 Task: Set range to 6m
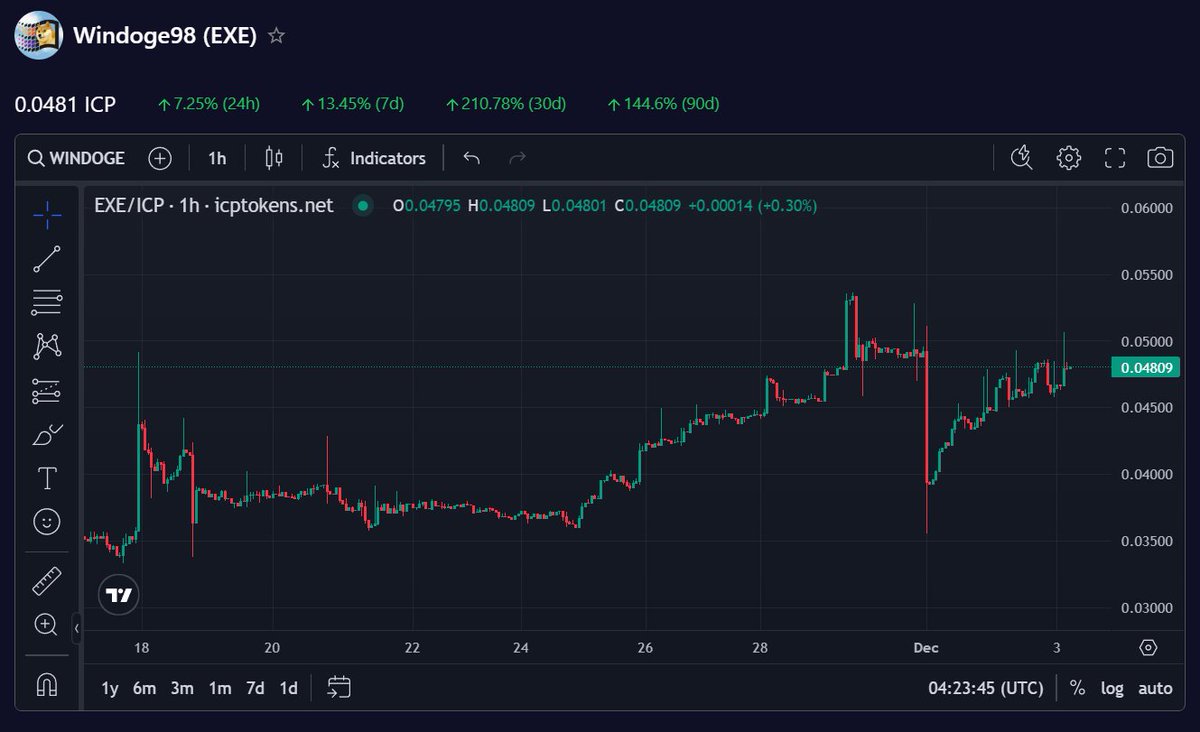pos(145,688)
